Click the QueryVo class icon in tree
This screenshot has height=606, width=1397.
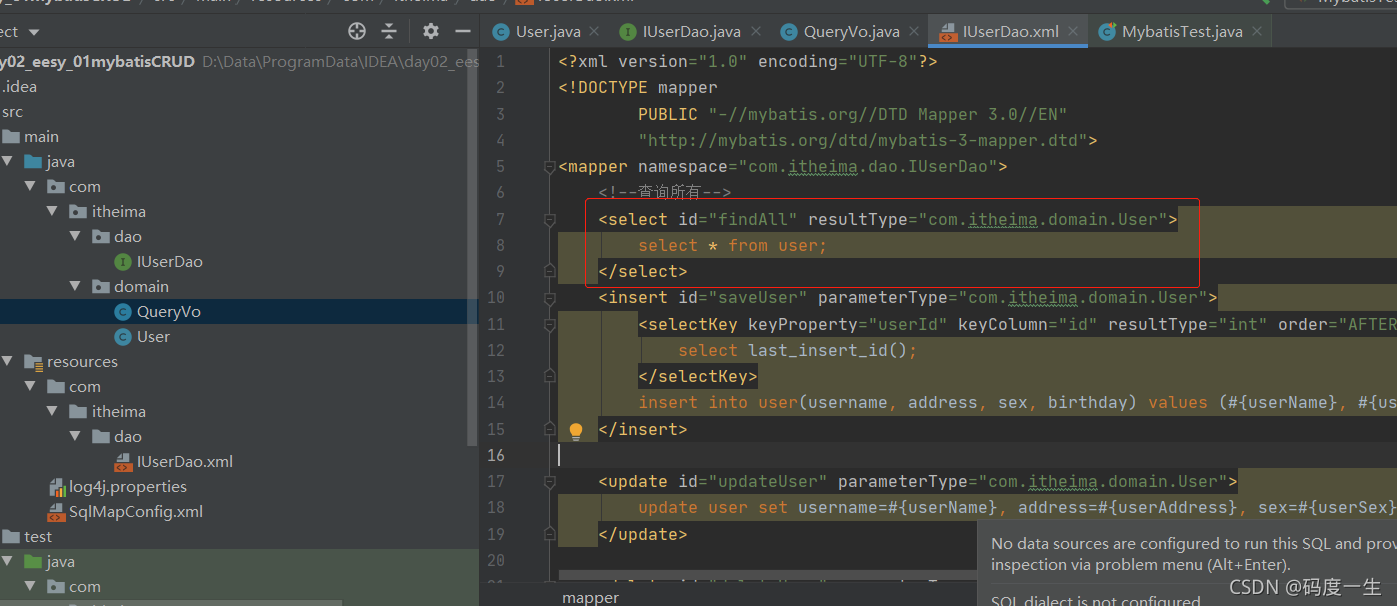tap(123, 311)
